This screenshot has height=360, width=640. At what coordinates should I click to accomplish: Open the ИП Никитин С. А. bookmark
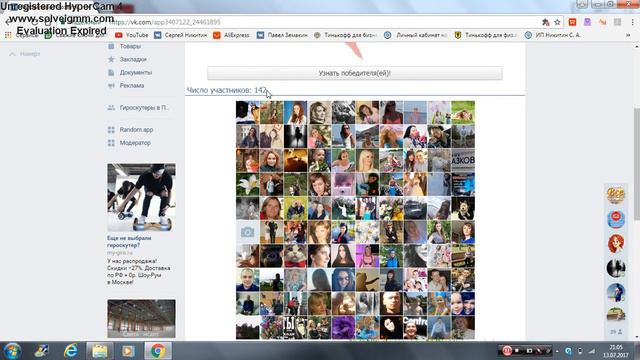[552, 35]
